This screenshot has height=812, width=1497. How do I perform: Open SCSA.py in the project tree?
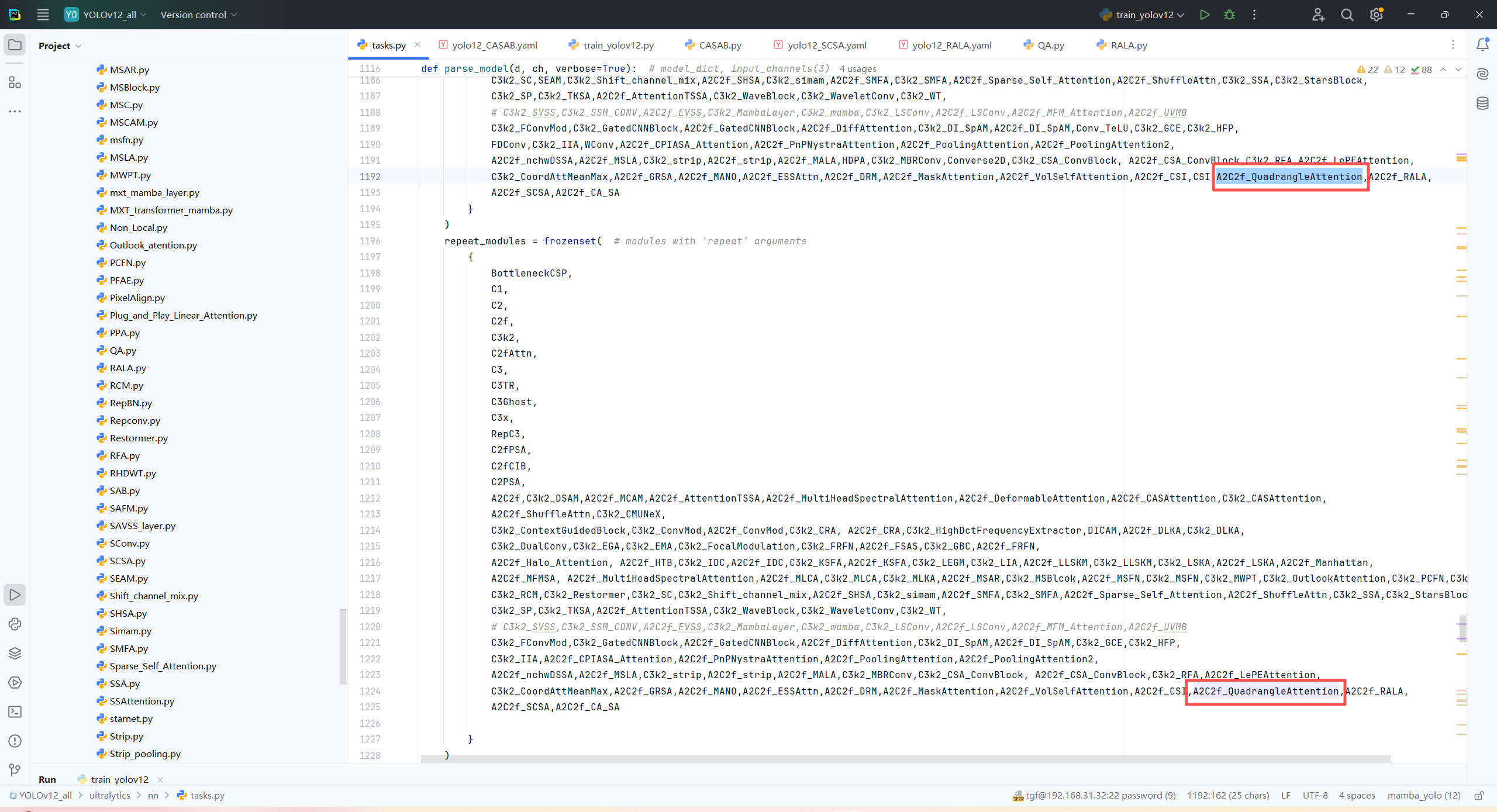pos(127,561)
